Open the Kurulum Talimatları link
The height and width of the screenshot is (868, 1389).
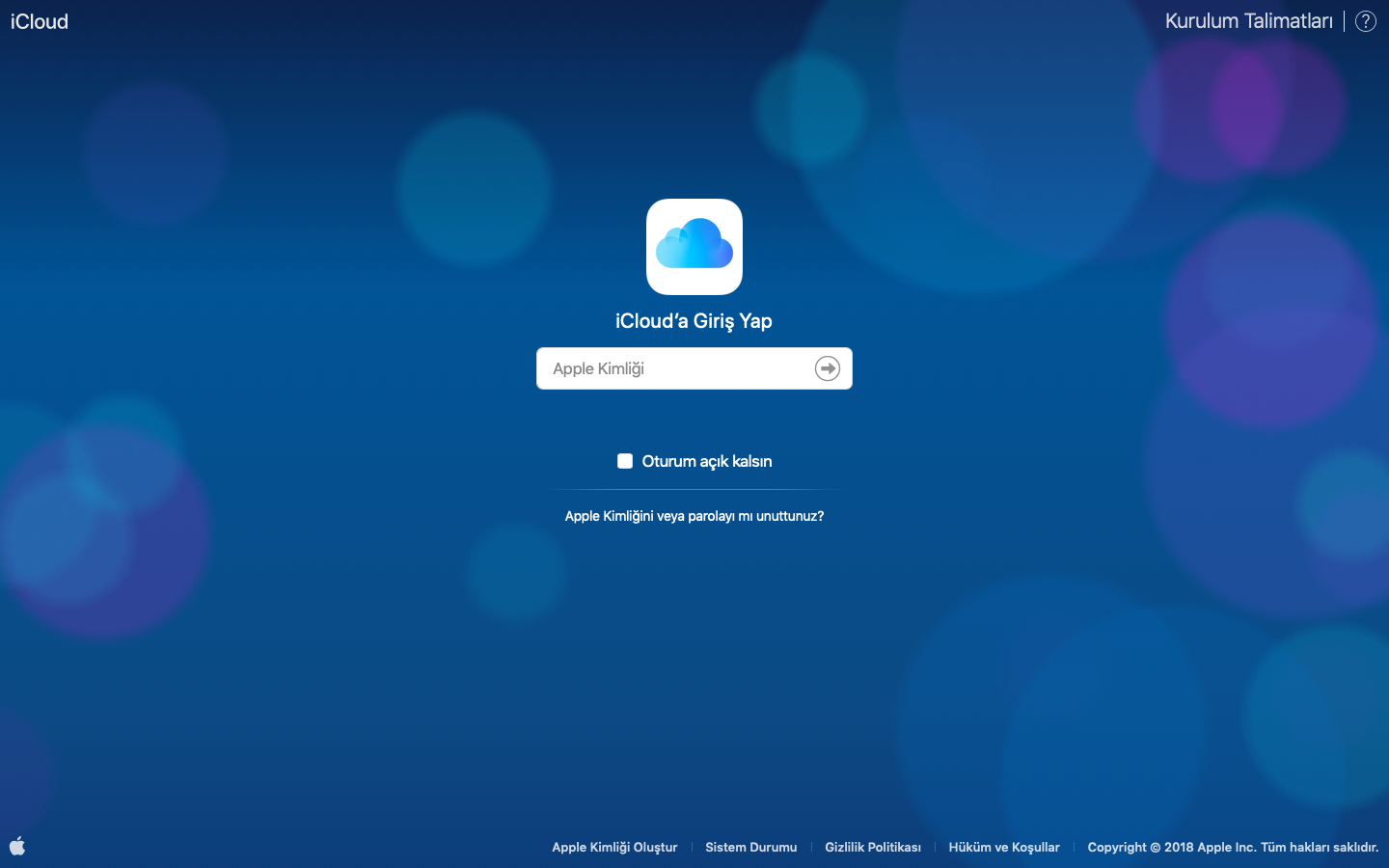[1248, 21]
